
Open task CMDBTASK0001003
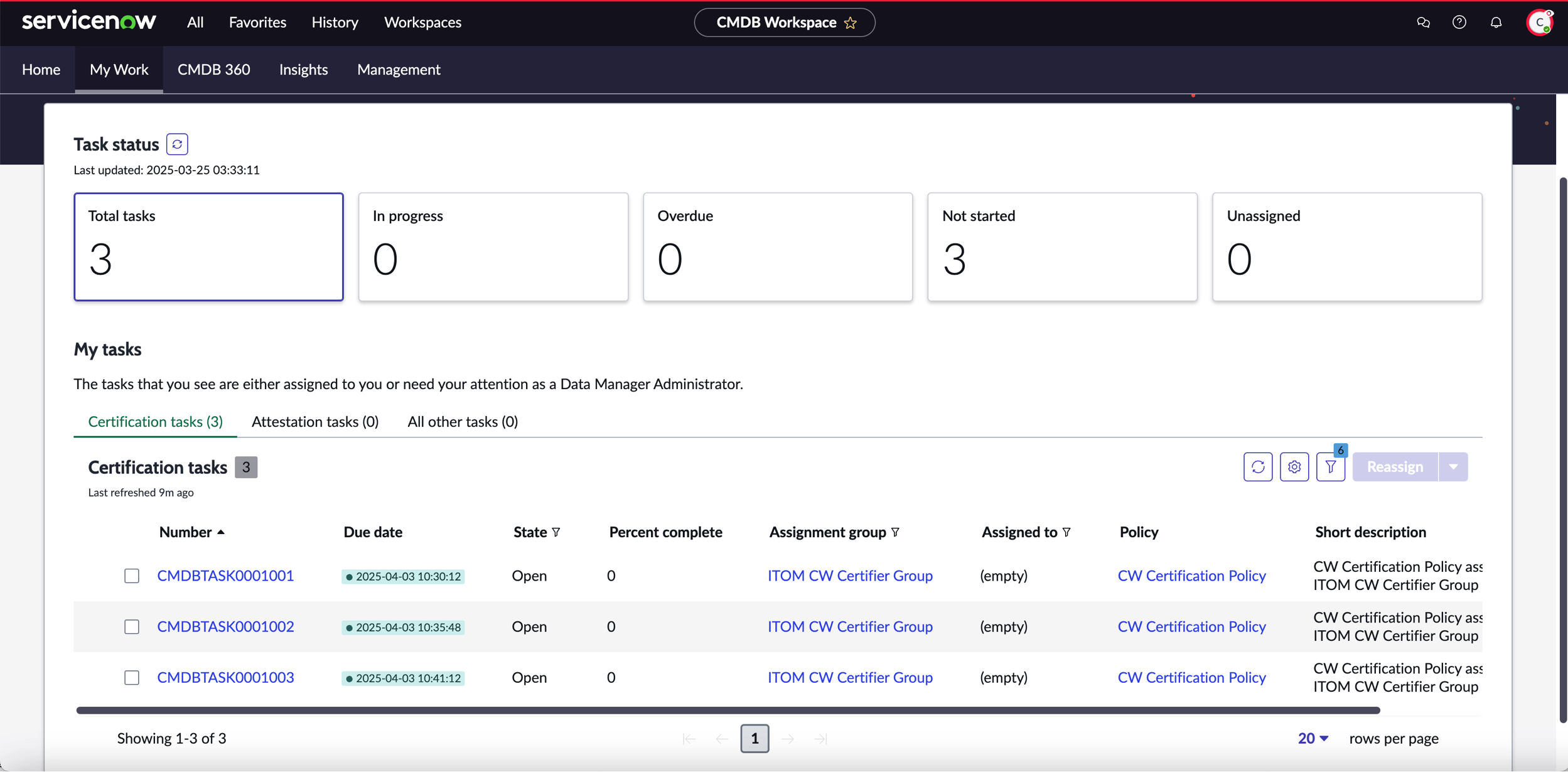225,678
